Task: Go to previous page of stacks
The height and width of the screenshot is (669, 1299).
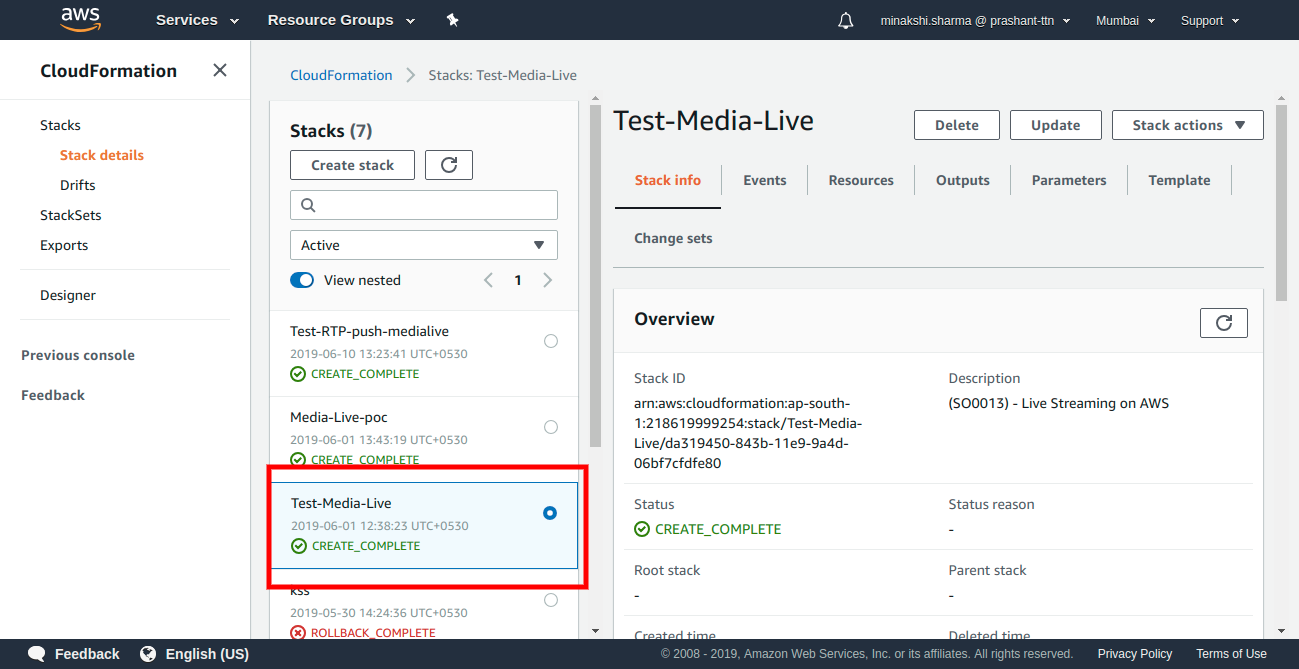Action: [488, 280]
